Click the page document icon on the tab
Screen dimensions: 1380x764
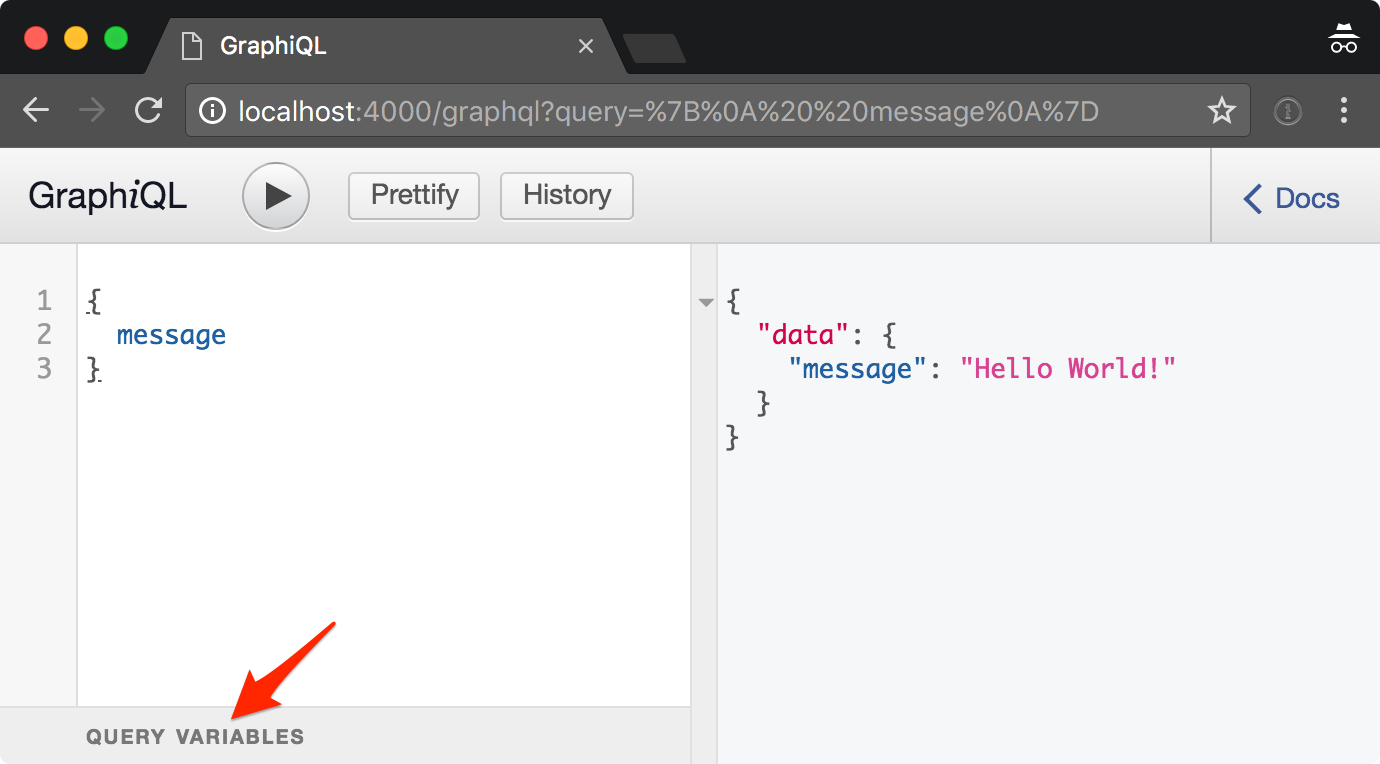[x=191, y=45]
